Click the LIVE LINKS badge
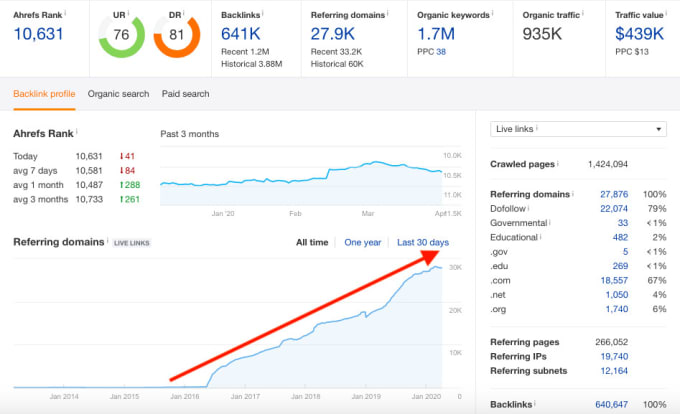 pos(132,243)
